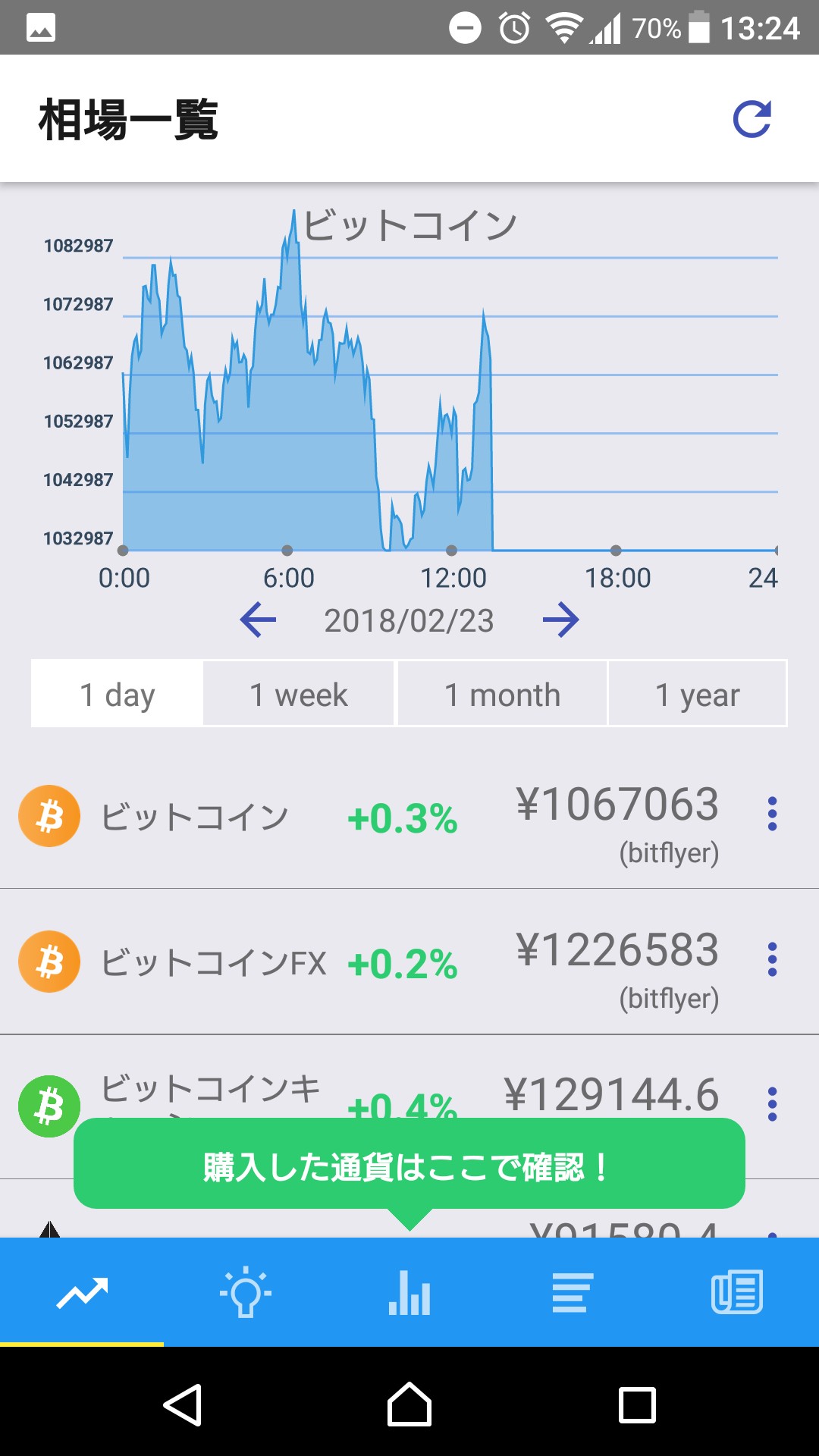Open the trend chart tab in bottom bar
Image resolution: width=819 pixels, height=1456 pixels.
click(x=82, y=1293)
